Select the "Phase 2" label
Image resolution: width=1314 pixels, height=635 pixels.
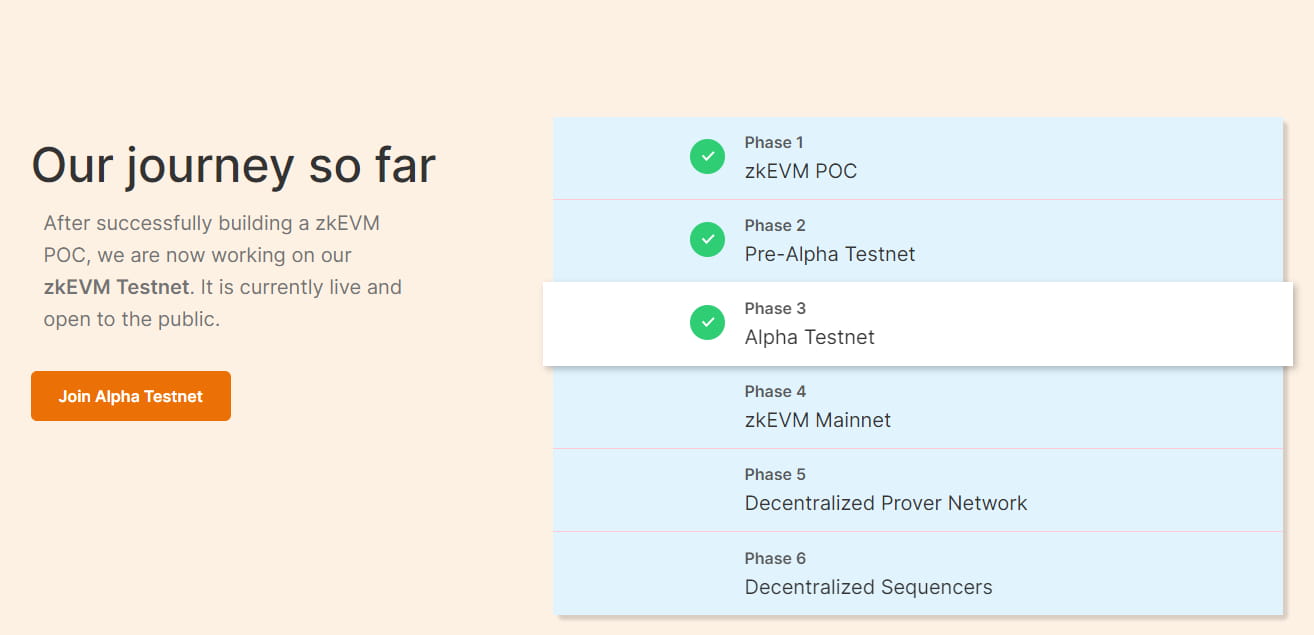click(x=775, y=226)
